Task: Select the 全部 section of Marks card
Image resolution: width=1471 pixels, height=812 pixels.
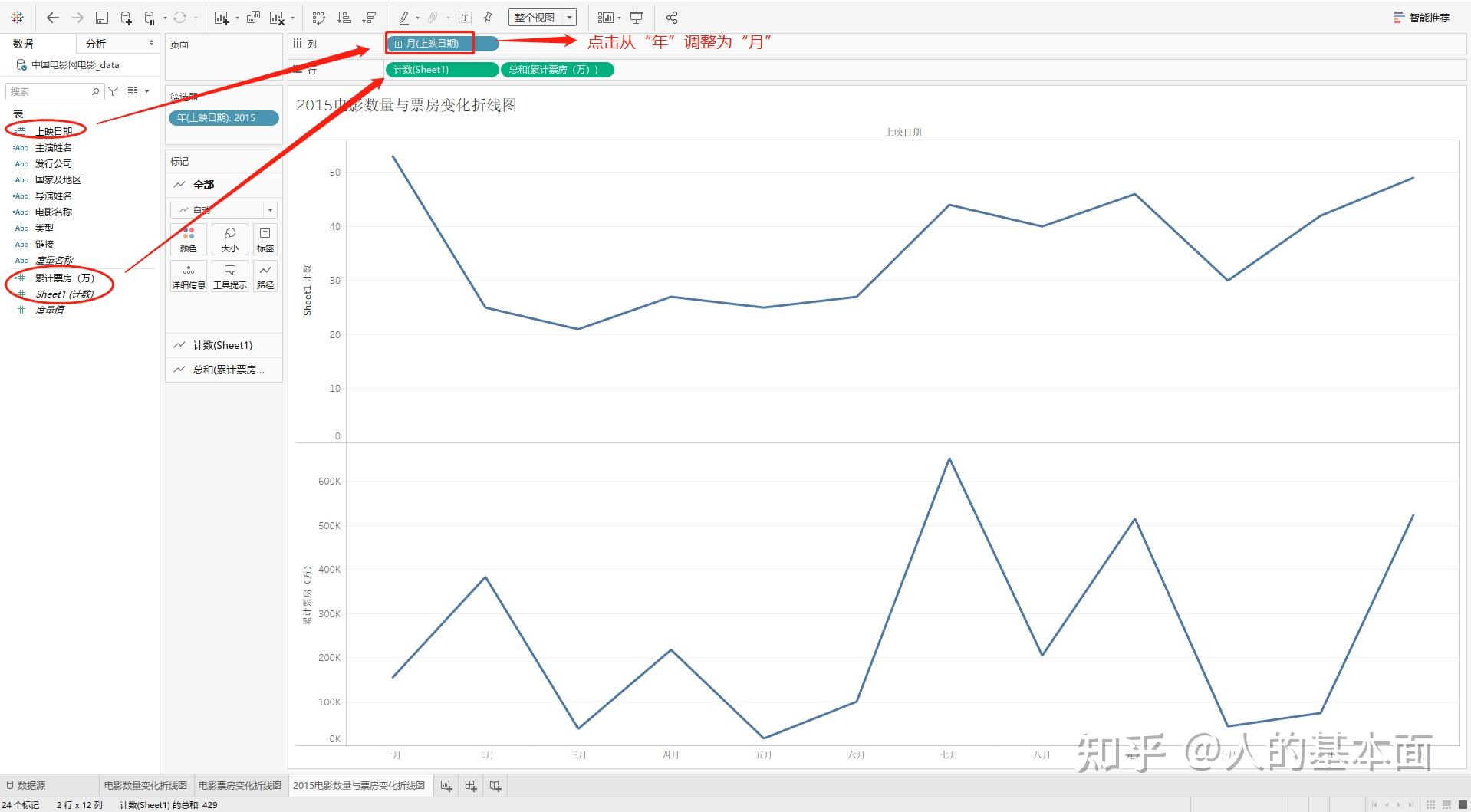Action: pos(224,185)
